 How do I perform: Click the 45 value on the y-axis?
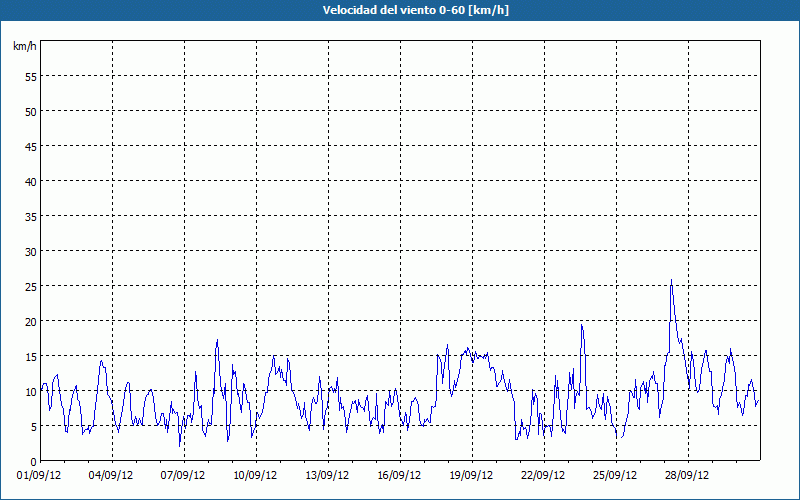click(x=31, y=147)
